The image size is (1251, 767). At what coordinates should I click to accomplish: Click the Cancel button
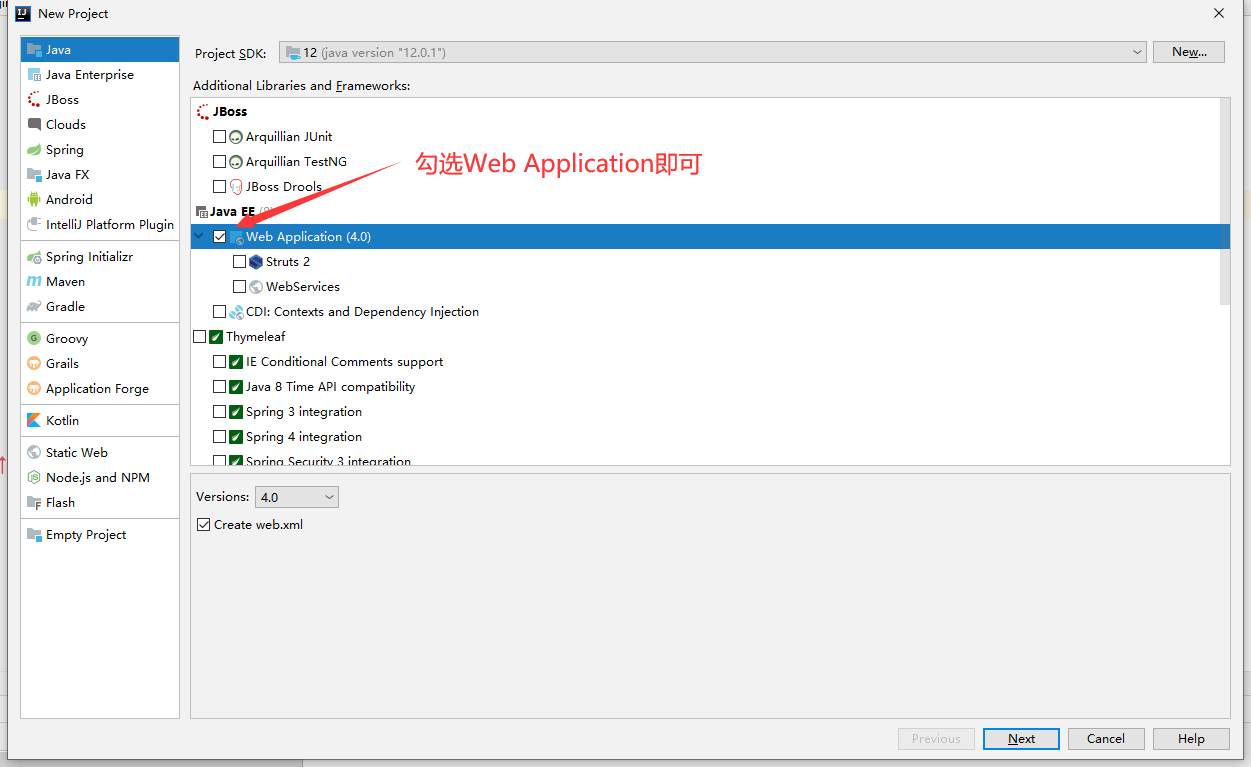point(1105,739)
